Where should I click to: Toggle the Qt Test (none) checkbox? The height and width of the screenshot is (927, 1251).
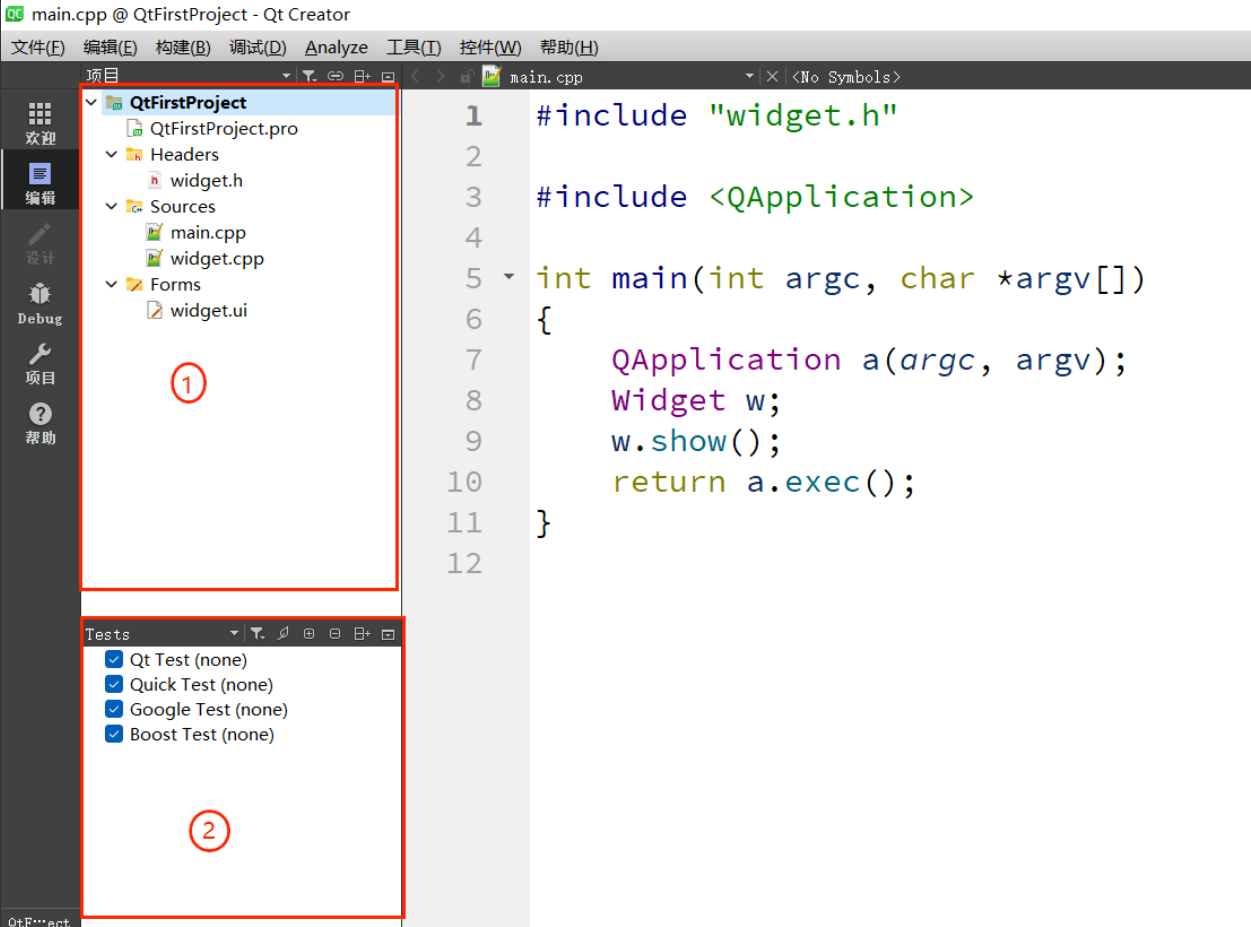(x=114, y=660)
